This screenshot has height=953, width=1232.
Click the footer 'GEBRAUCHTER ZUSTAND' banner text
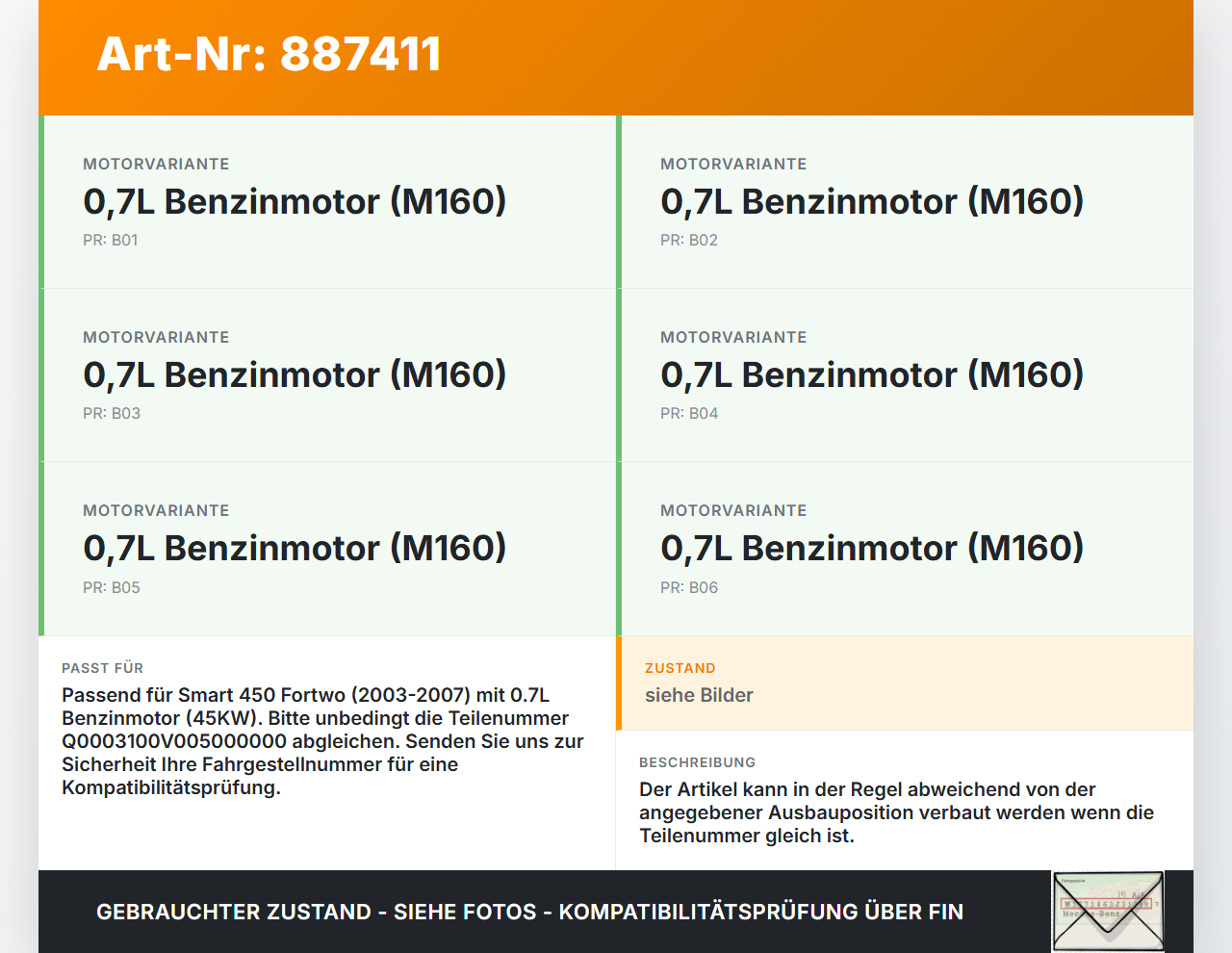click(x=234, y=912)
